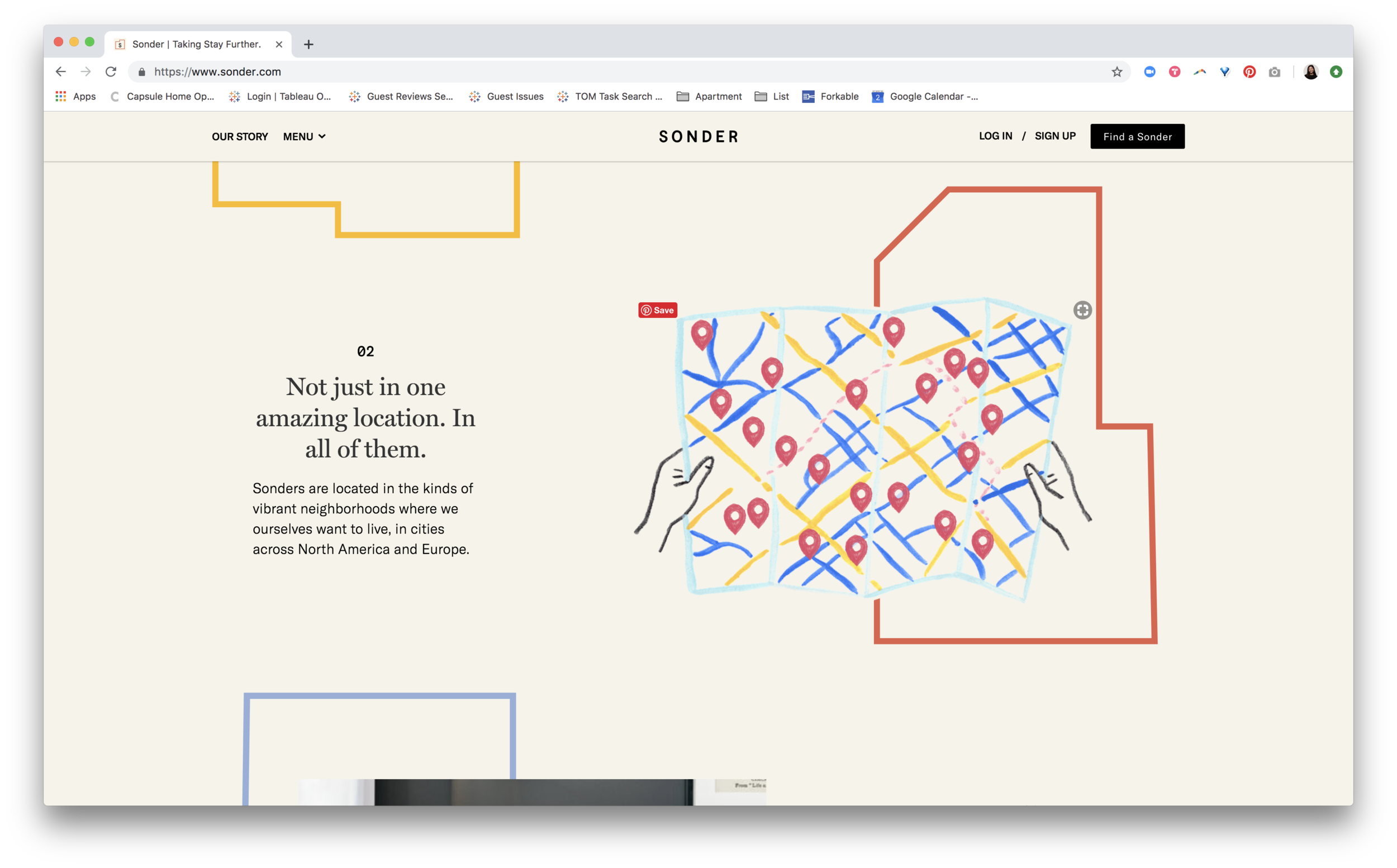Viewport: 1397px width, 868px height.
Task: Go back with the browser back arrow
Action: [60, 71]
